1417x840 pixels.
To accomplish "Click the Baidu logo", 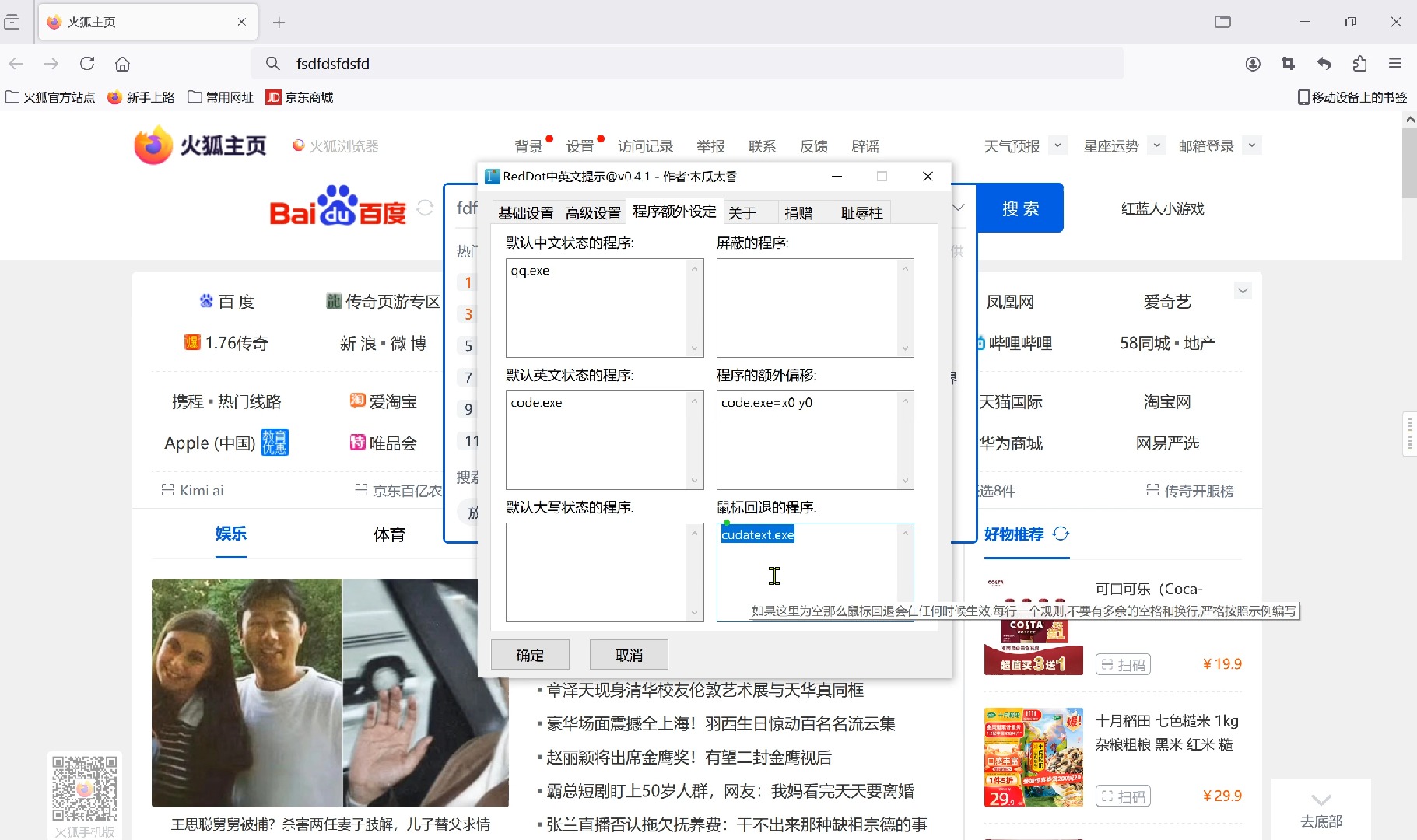I will 338,205.
